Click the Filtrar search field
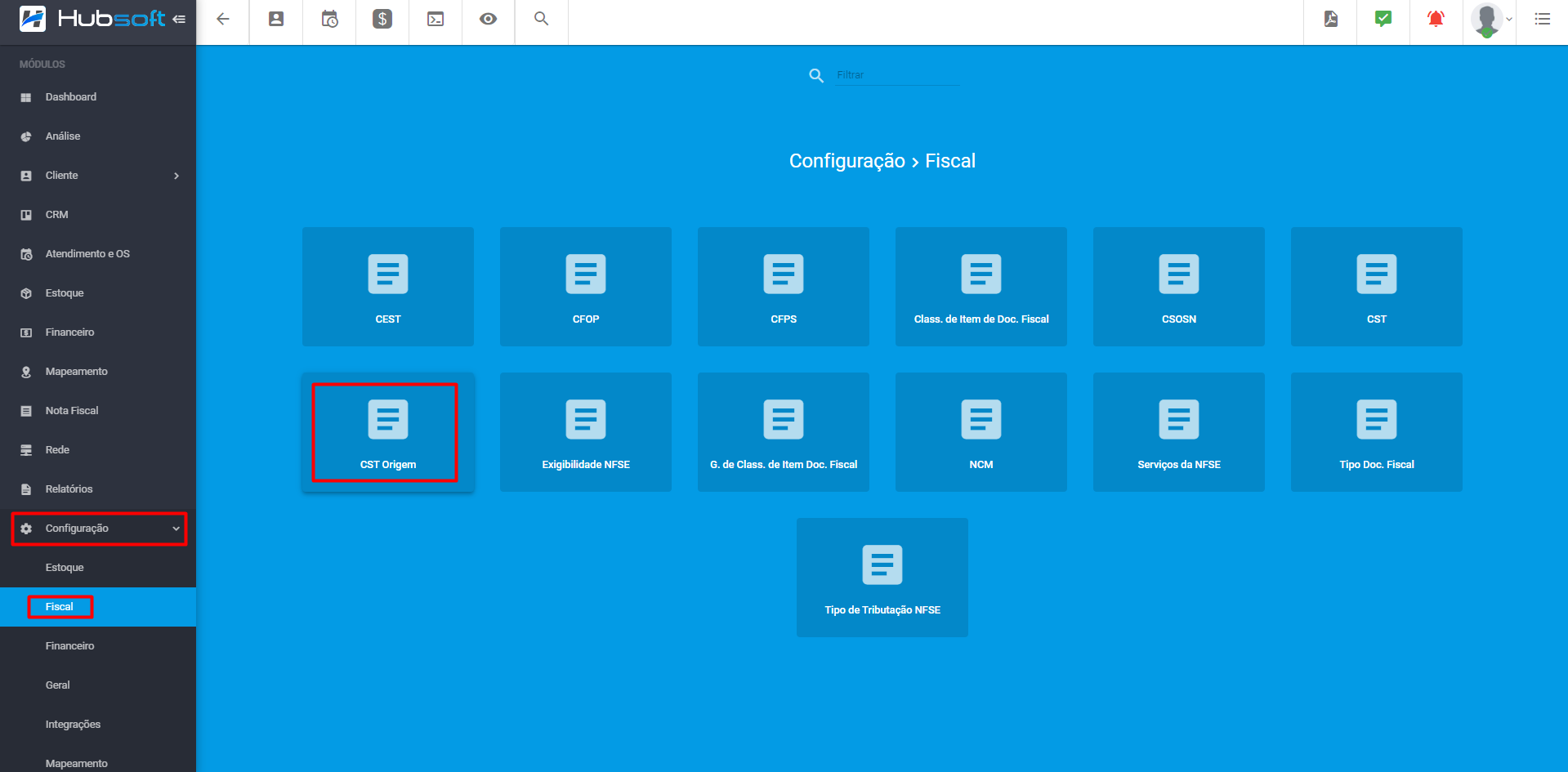1568x772 pixels. point(898,75)
